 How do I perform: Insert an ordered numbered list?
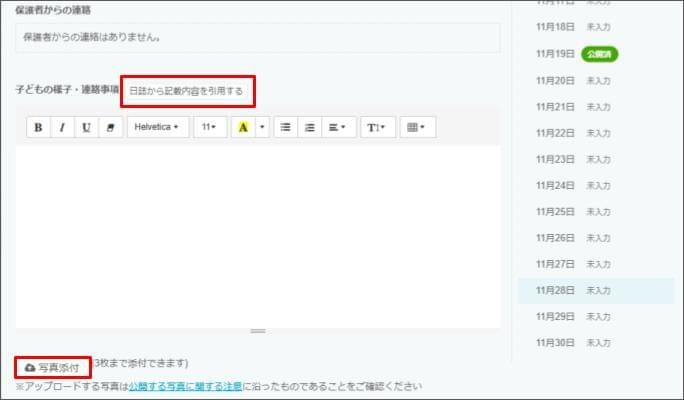click(309, 127)
